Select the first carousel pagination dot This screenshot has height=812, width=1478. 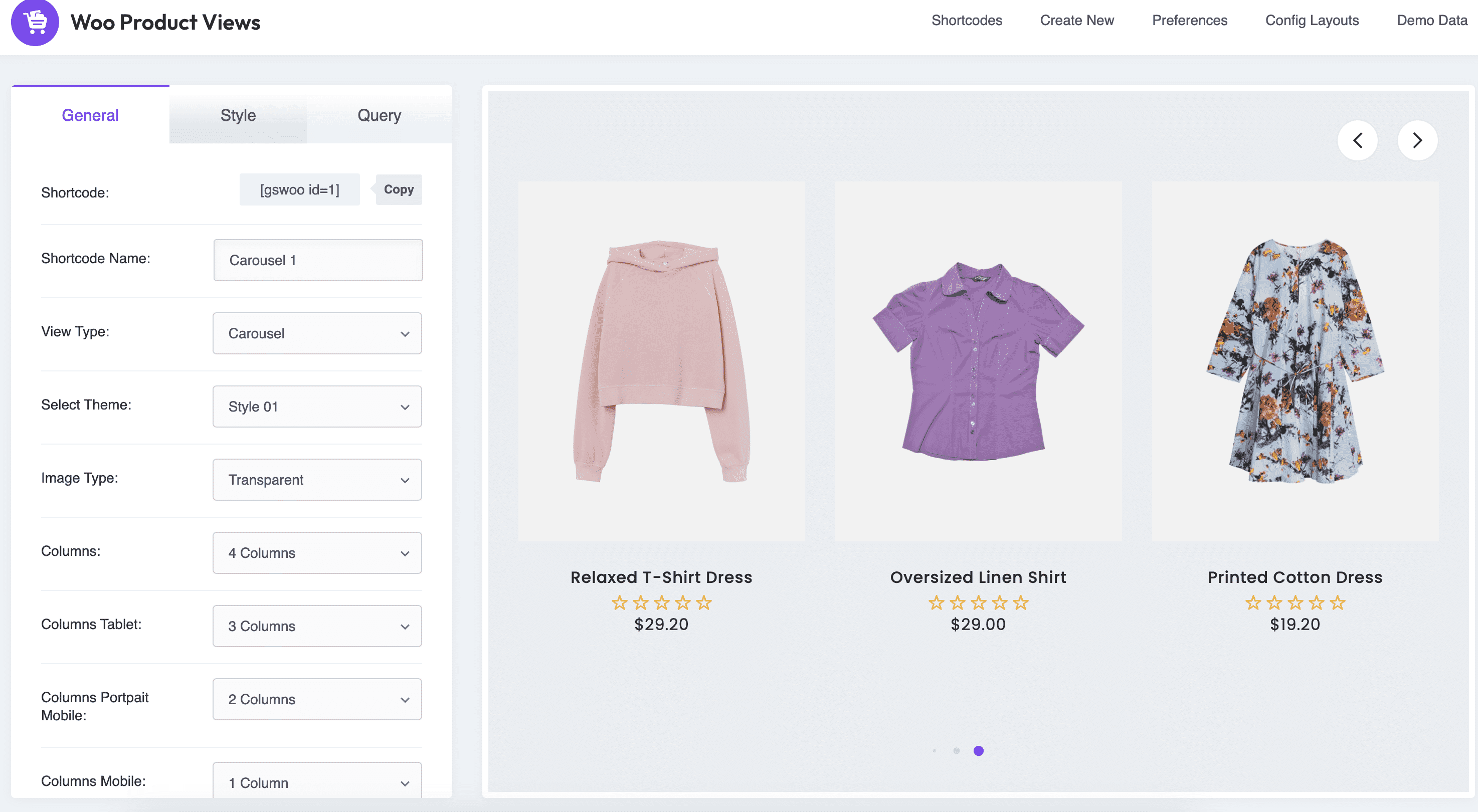click(x=935, y=751)
